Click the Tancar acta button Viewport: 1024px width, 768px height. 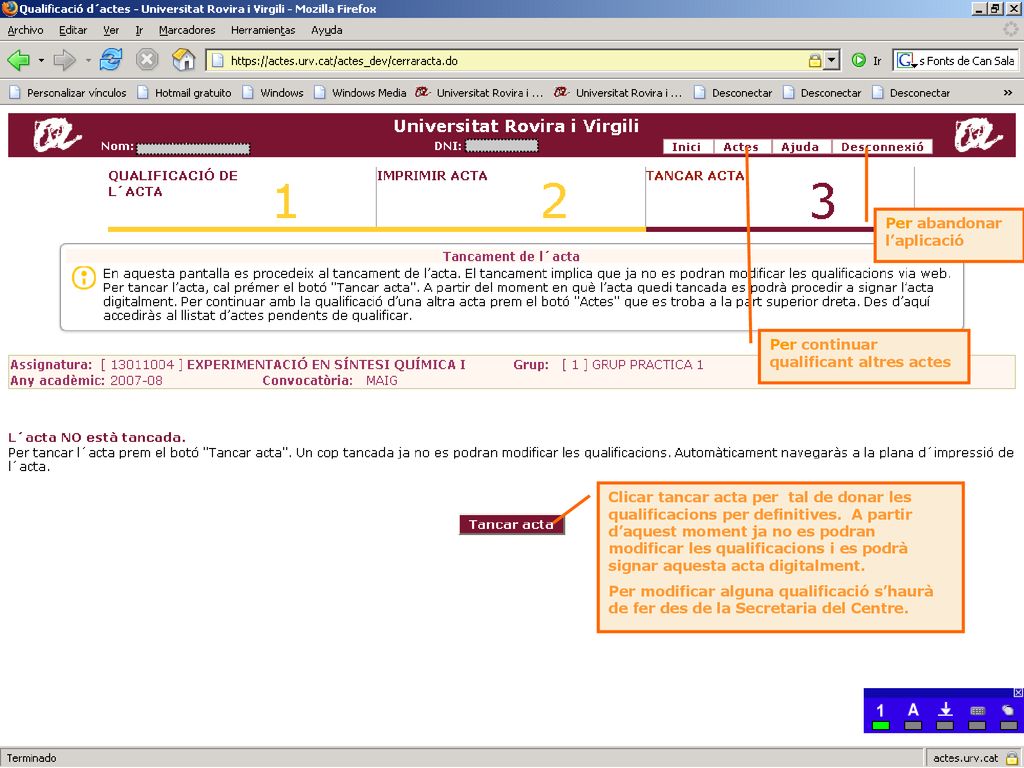click(x=511, y=524)
